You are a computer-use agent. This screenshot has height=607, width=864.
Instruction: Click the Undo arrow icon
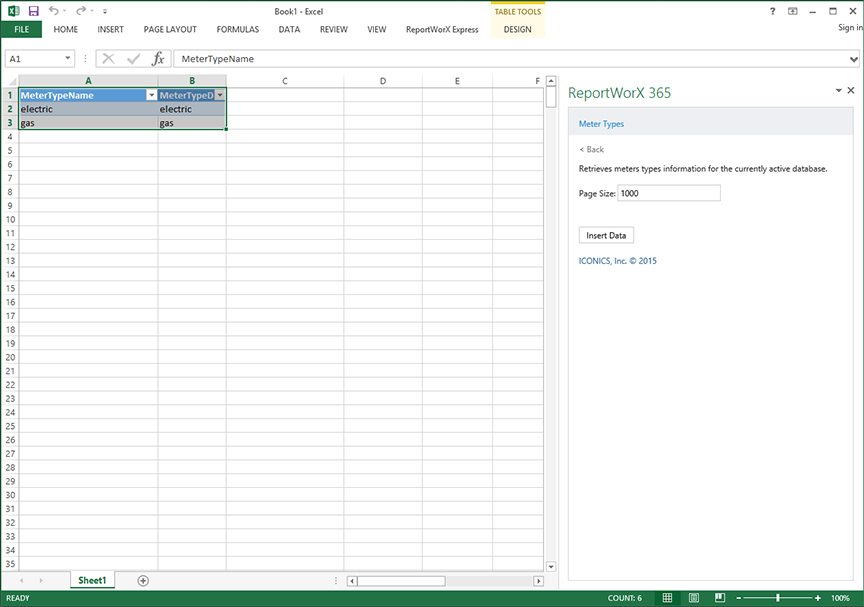click(x=53, y=11)
